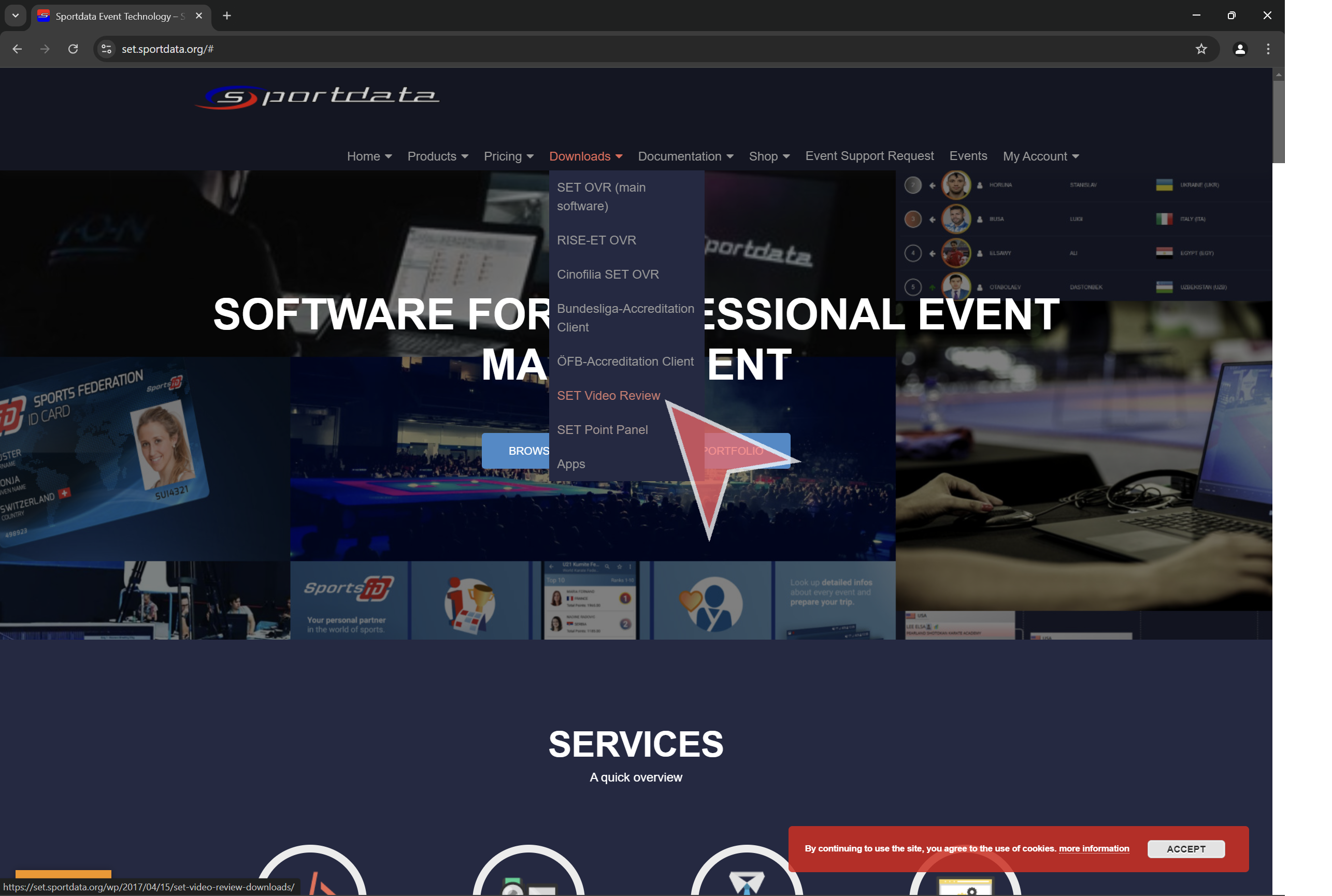Choose ÖFB-Accreditation Client entry
1332x896 pixels.
click(626, 361)
